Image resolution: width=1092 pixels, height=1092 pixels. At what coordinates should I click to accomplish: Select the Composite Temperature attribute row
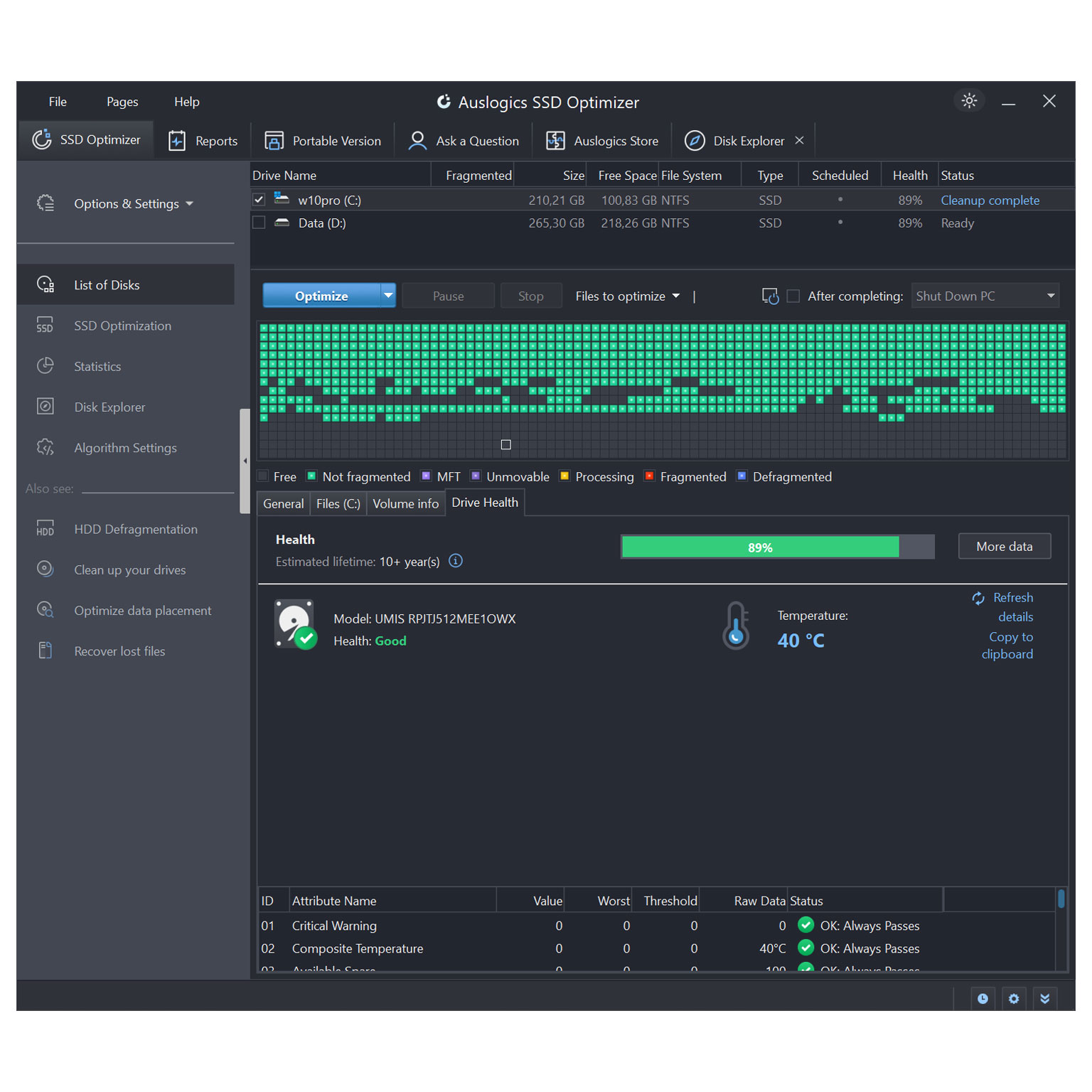point(656,948)
